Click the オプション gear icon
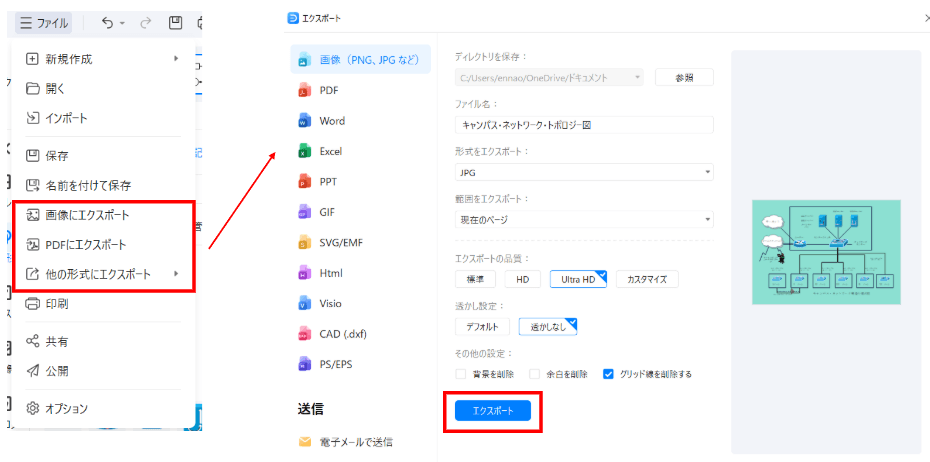The width and height of the screenshot is (930, 462). point(33,409)
